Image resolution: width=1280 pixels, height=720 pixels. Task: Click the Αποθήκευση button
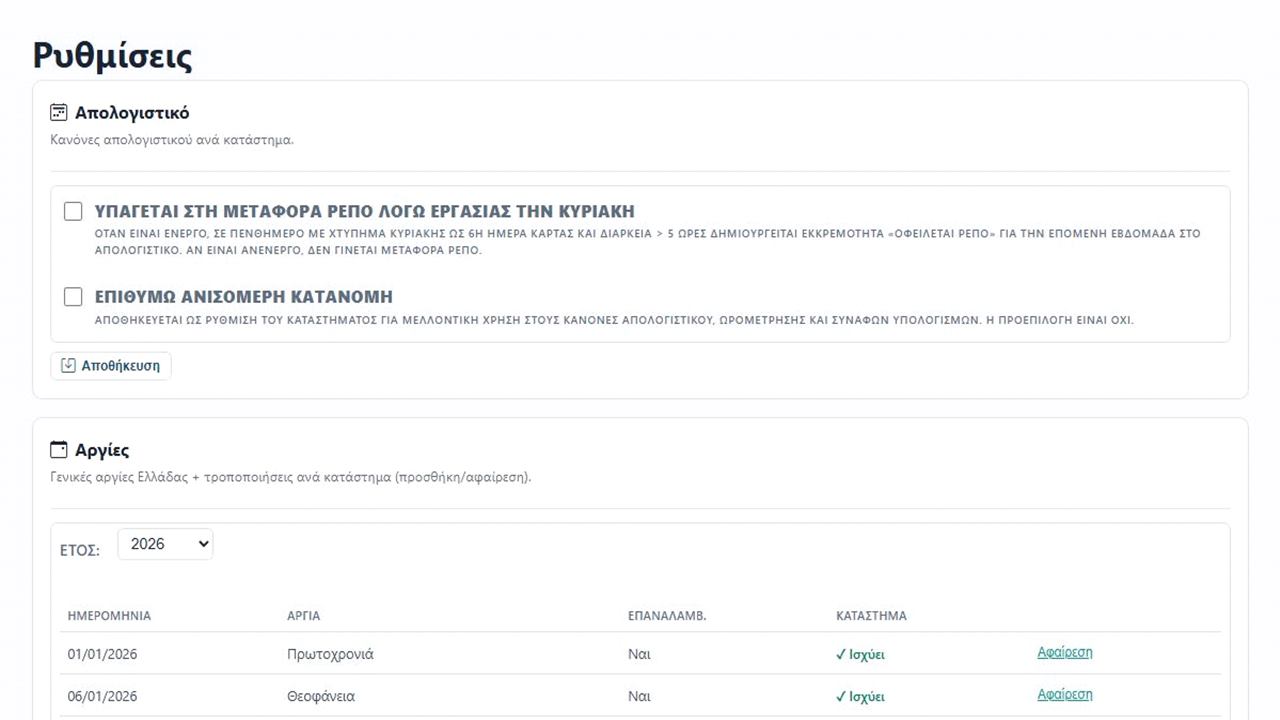tap(111, 366)
